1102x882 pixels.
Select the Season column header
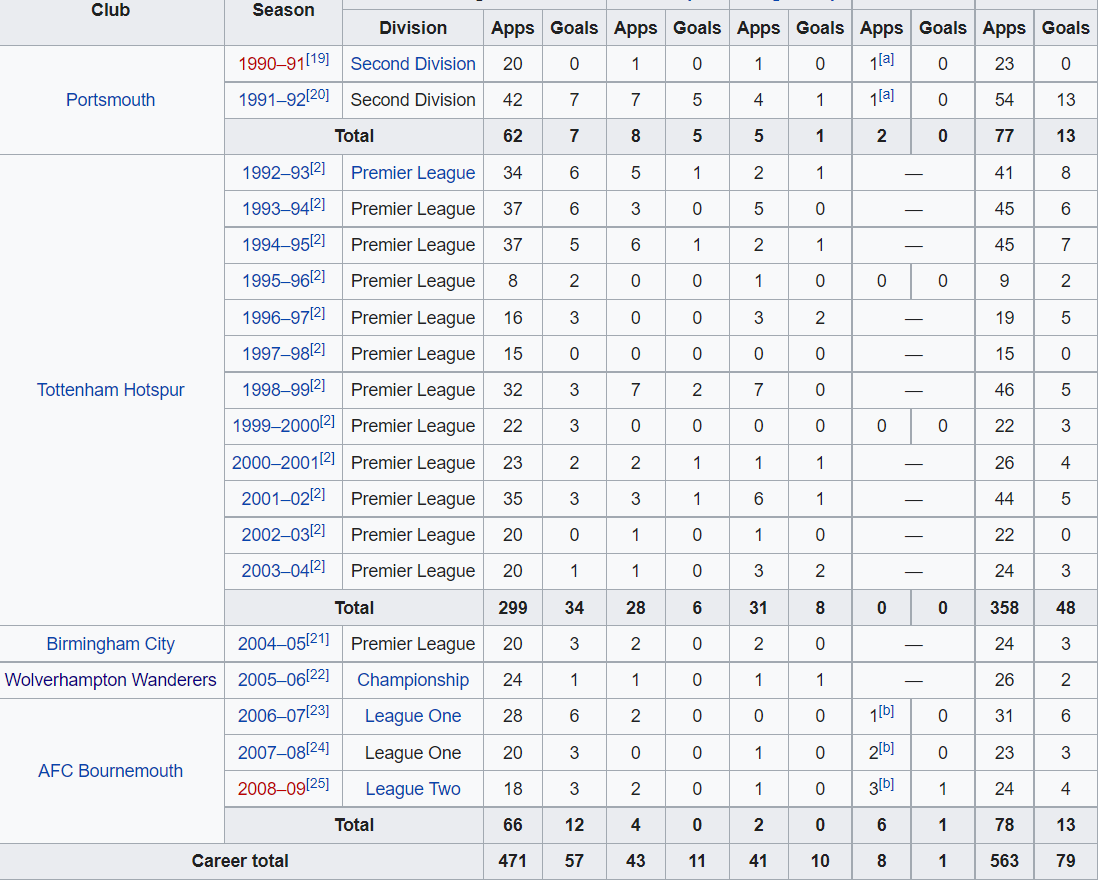(x=283, y=10)
